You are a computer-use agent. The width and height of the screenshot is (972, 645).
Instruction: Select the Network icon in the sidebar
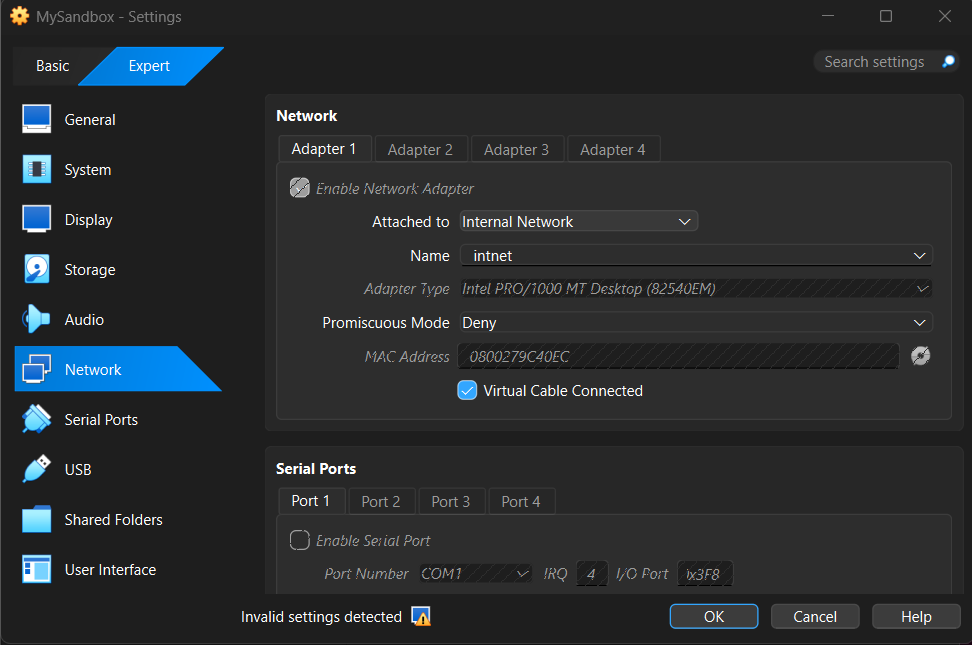37,369
